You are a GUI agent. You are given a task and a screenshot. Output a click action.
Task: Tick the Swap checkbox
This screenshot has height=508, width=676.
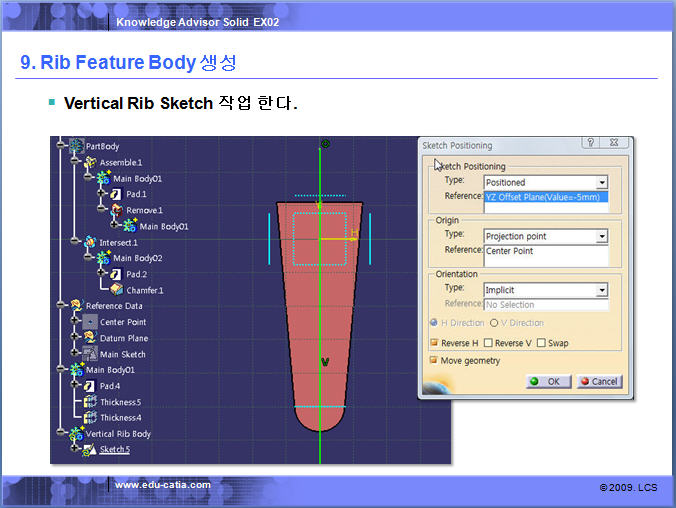click(541, 343)
